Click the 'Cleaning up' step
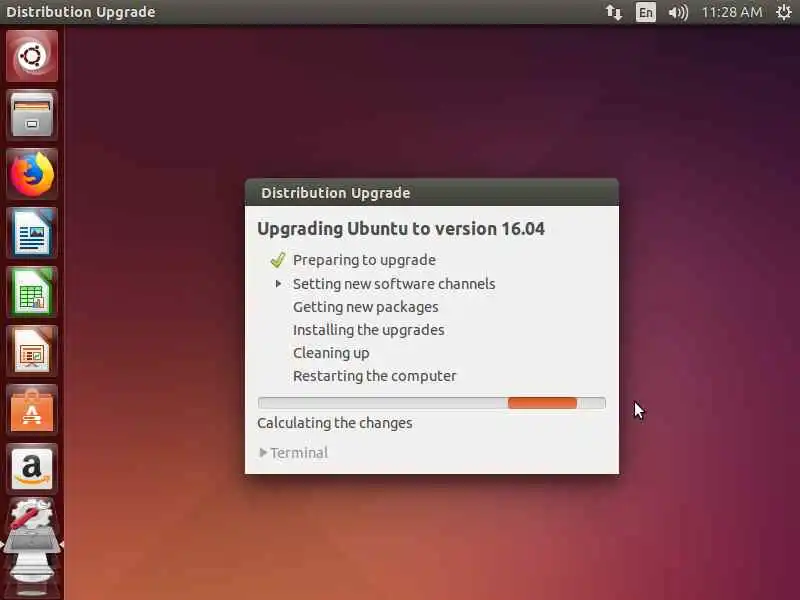 click(x=331, y=353)
